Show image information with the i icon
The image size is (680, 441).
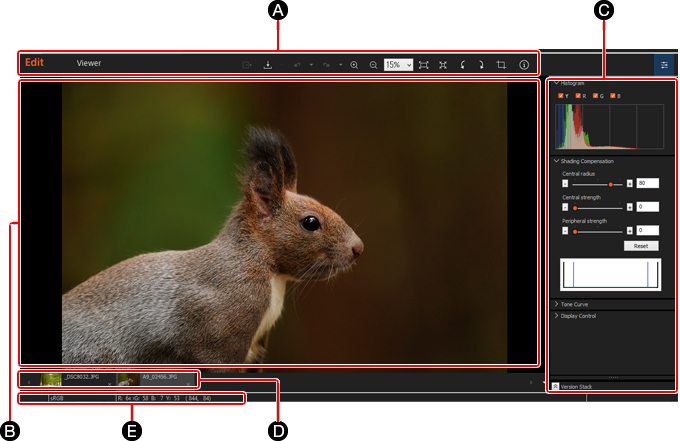(x=524, y=65)
